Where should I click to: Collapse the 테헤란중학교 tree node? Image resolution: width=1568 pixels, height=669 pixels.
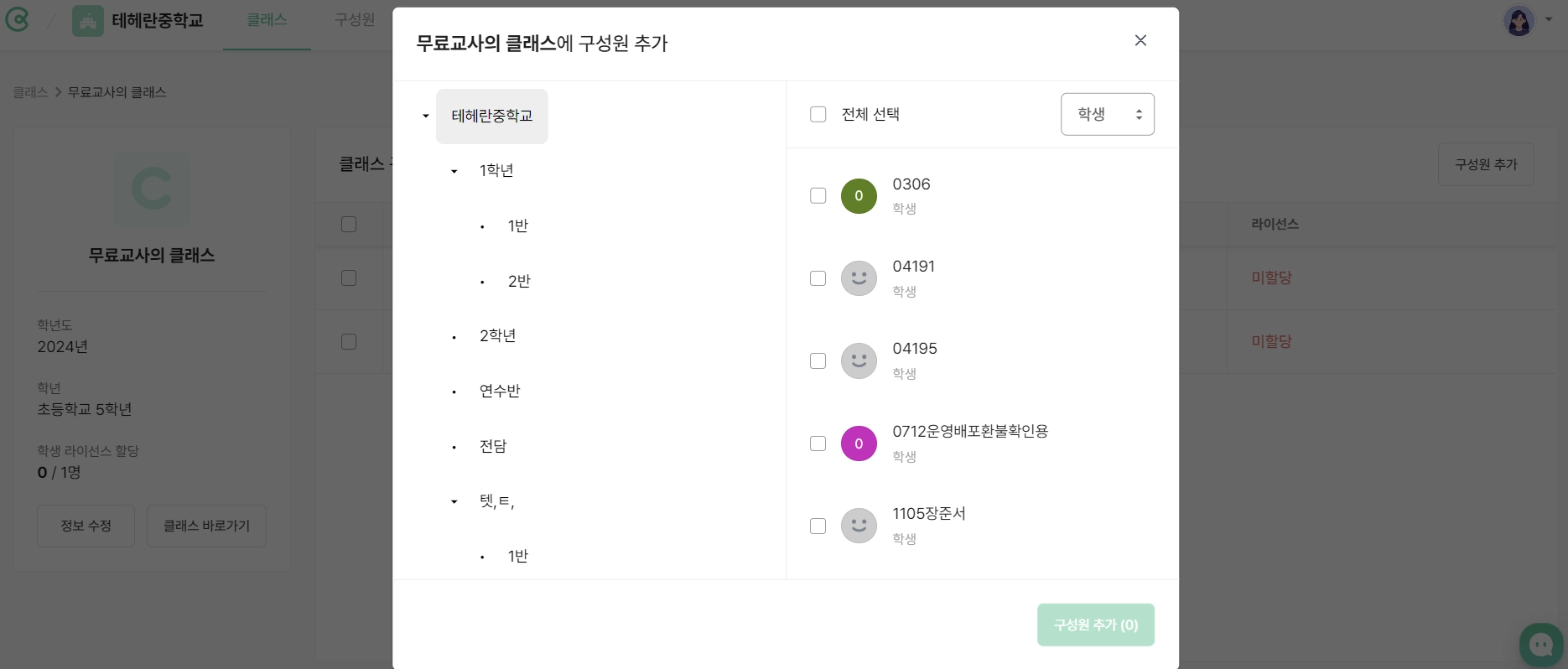tap(426, 117)
